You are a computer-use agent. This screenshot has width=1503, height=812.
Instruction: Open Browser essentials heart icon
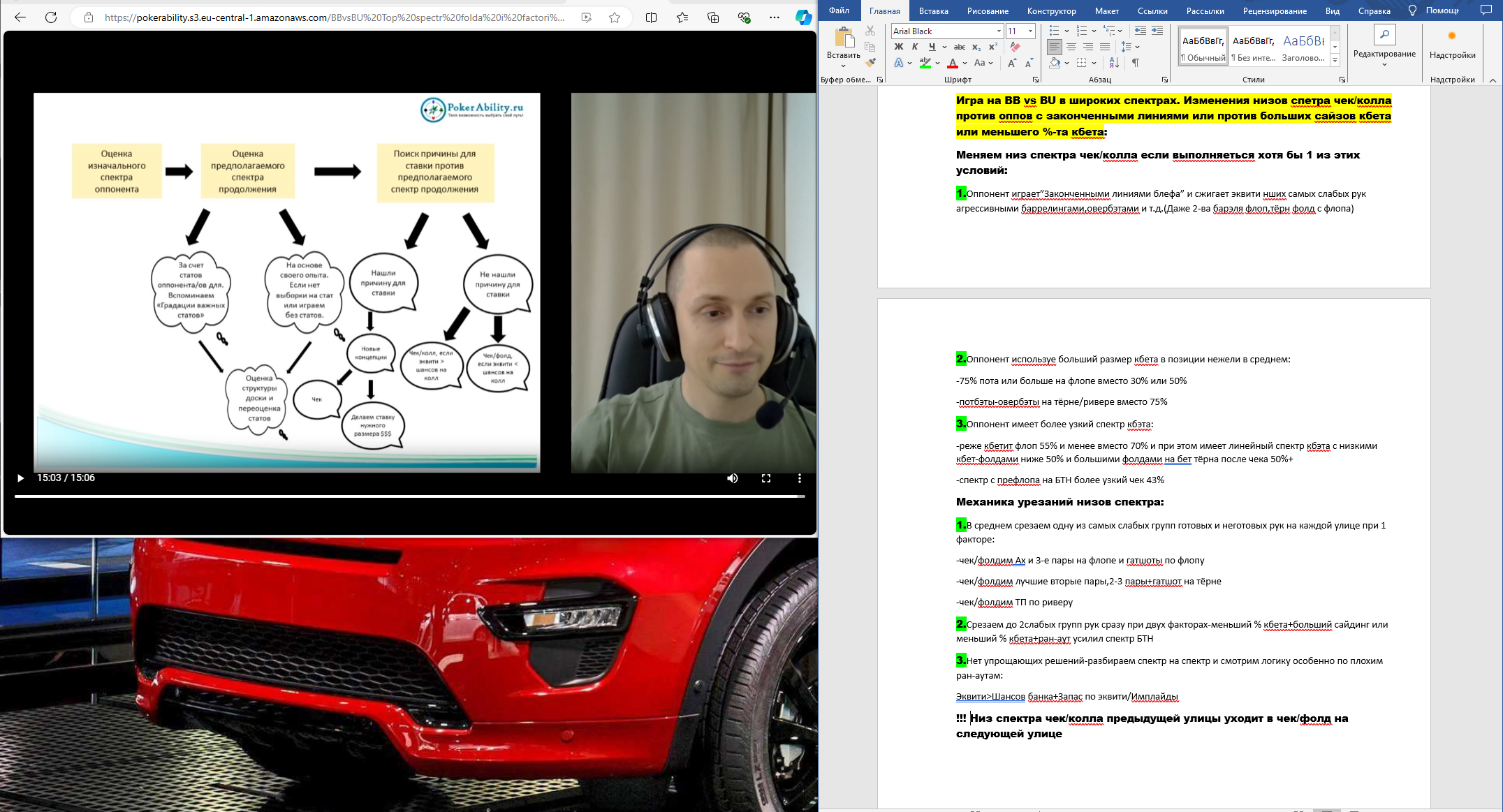pos(744,17)
